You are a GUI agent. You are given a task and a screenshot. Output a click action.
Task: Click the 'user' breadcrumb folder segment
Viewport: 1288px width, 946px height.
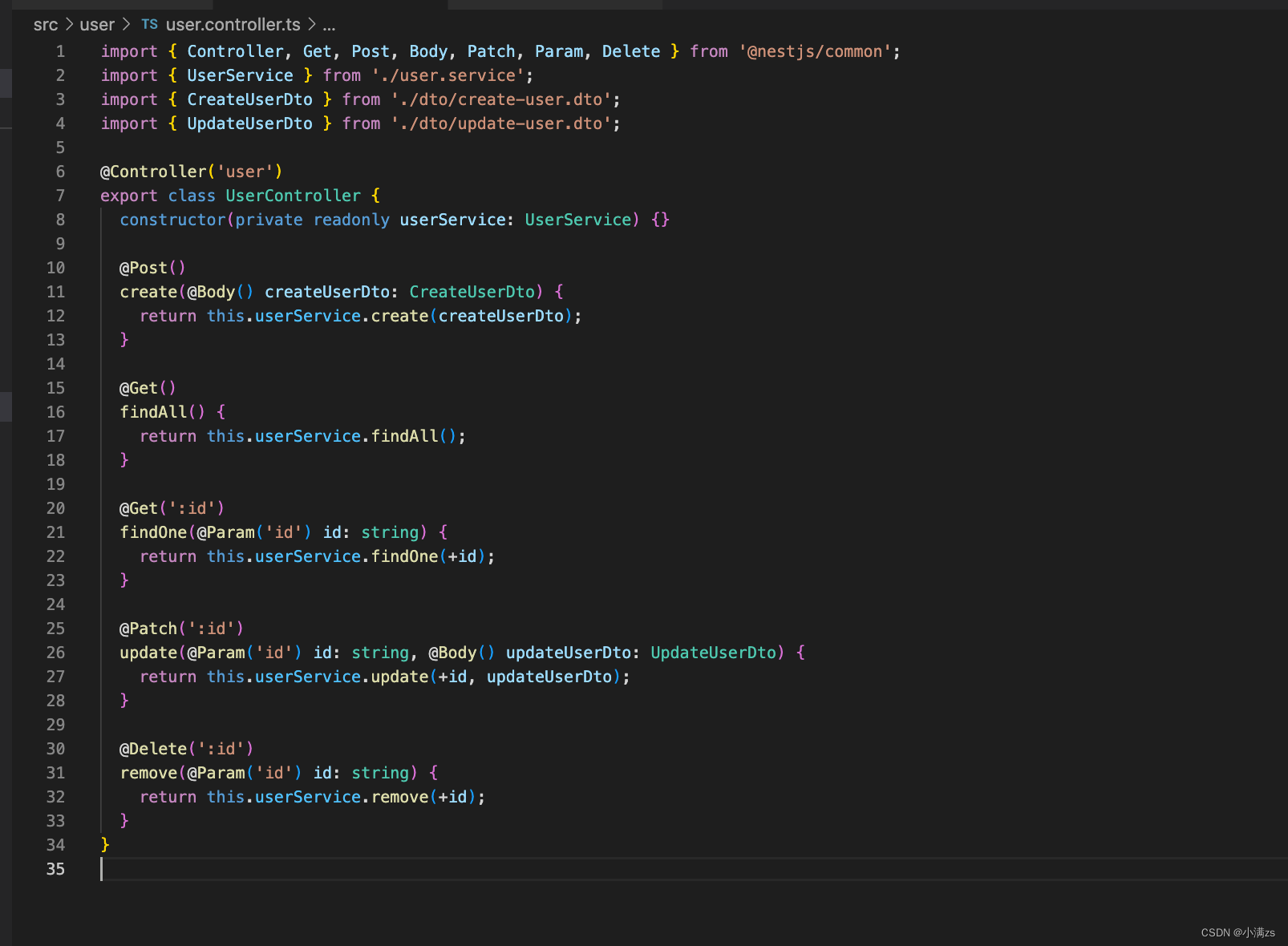click(x=97, y=25)
